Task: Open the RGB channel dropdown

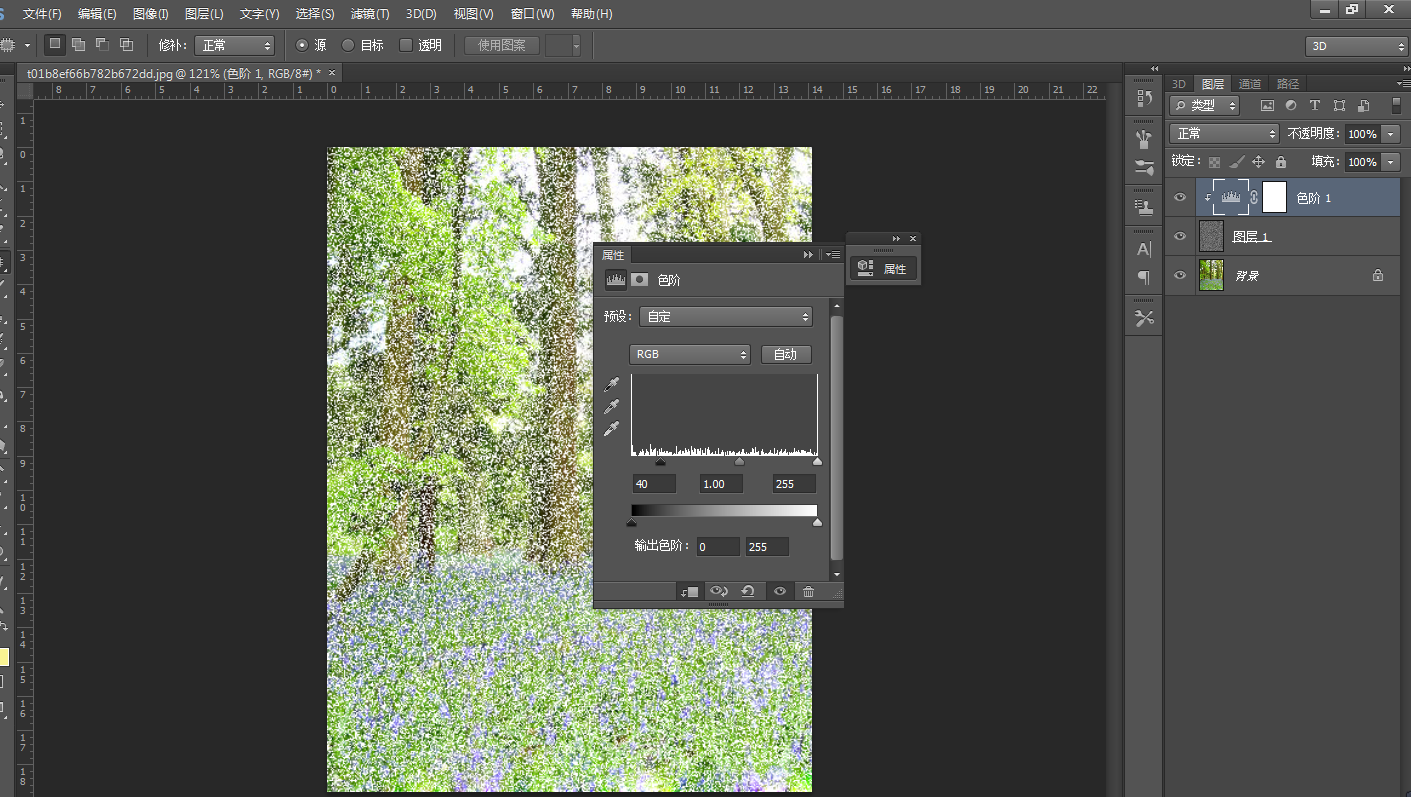Action: point(690,354)
